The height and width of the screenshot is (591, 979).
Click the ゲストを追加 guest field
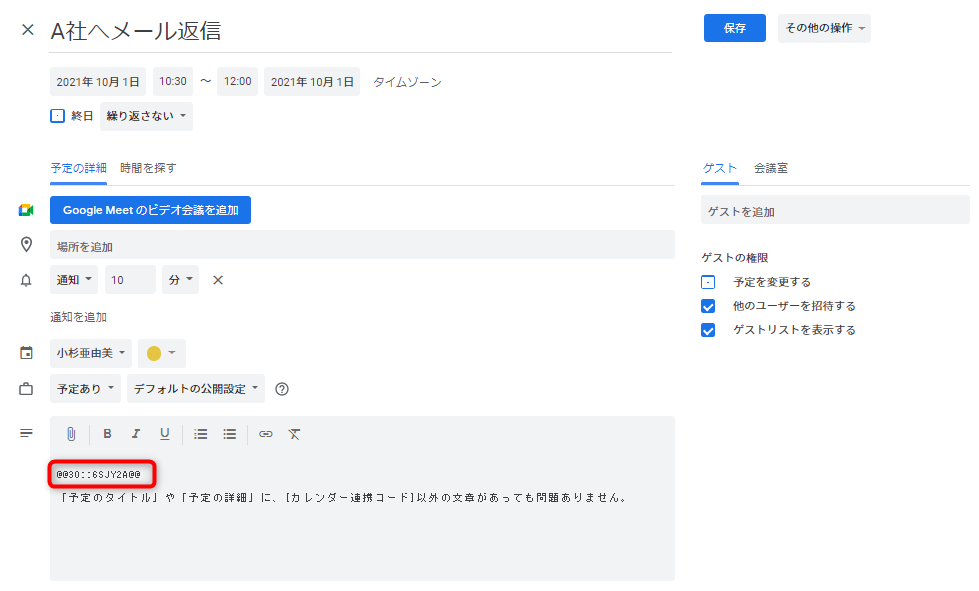click(x=835, y=210)
